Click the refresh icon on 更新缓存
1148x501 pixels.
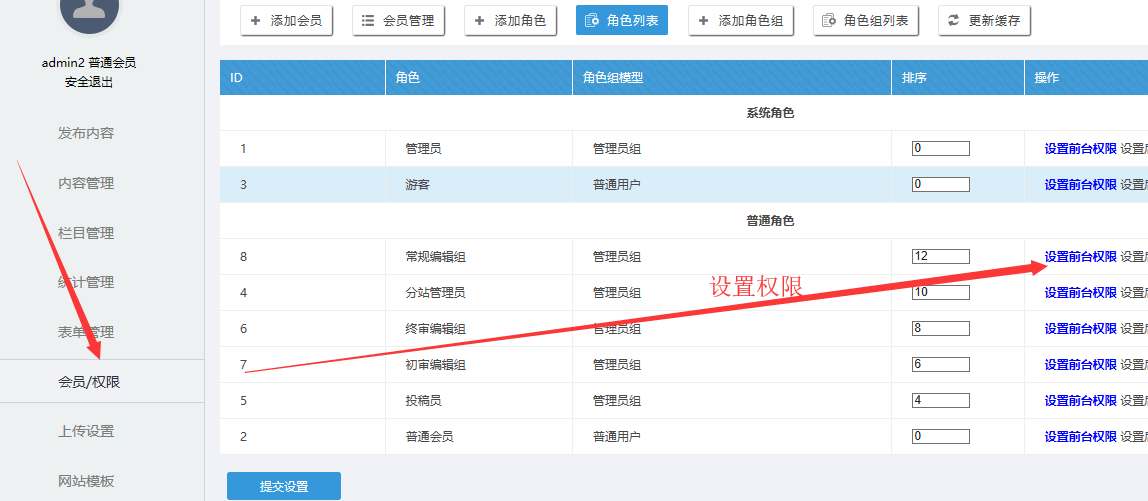point(954,21)
